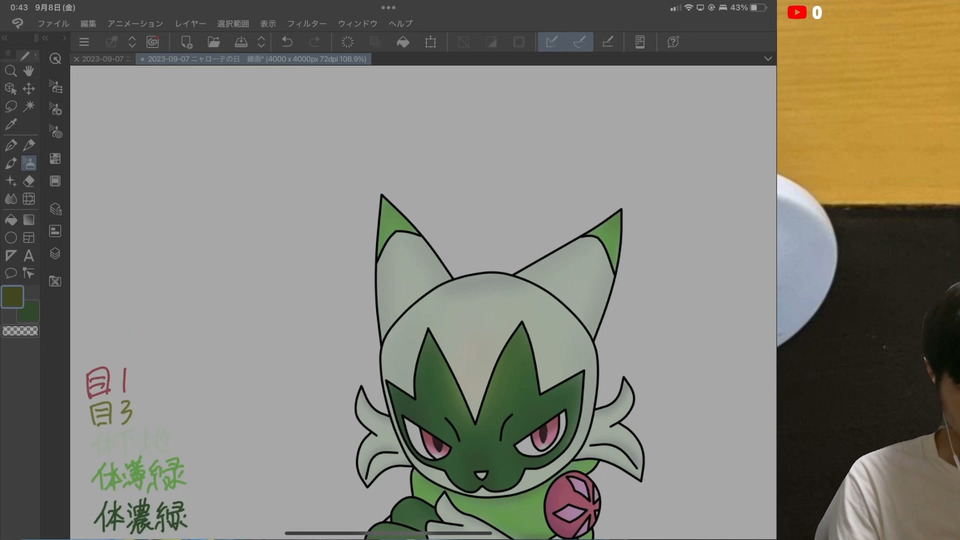Select the Gradient tool
Screen dimensions: 960x540
[29, 219]
